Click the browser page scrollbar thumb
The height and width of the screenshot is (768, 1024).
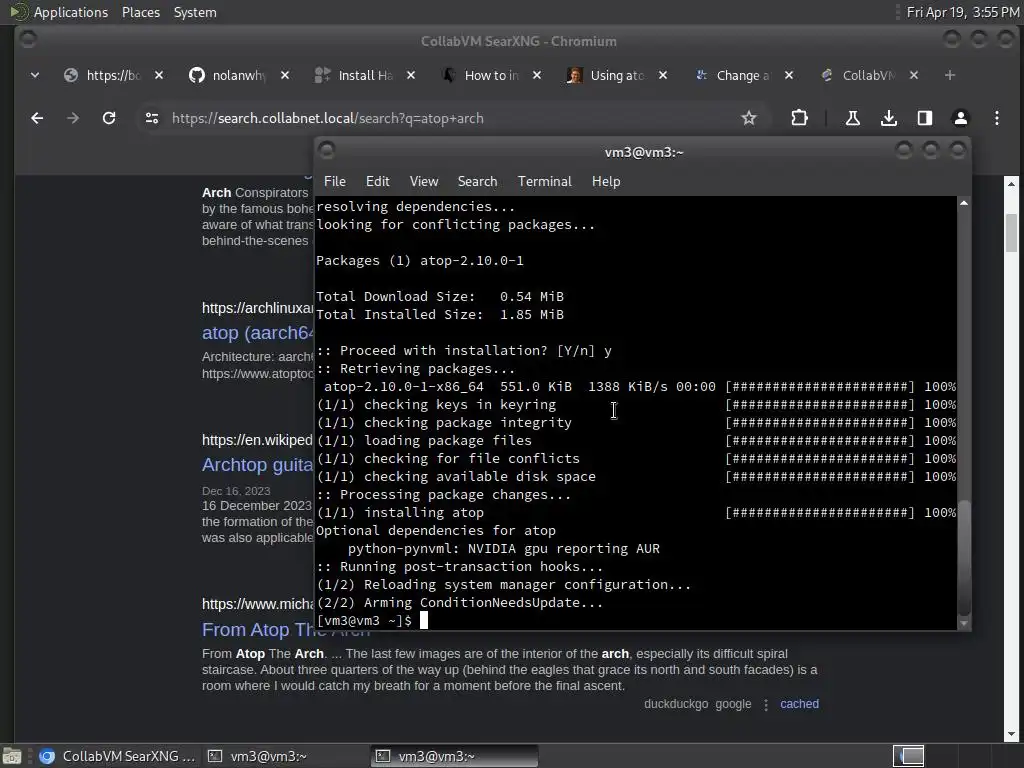coord(1012,232)
